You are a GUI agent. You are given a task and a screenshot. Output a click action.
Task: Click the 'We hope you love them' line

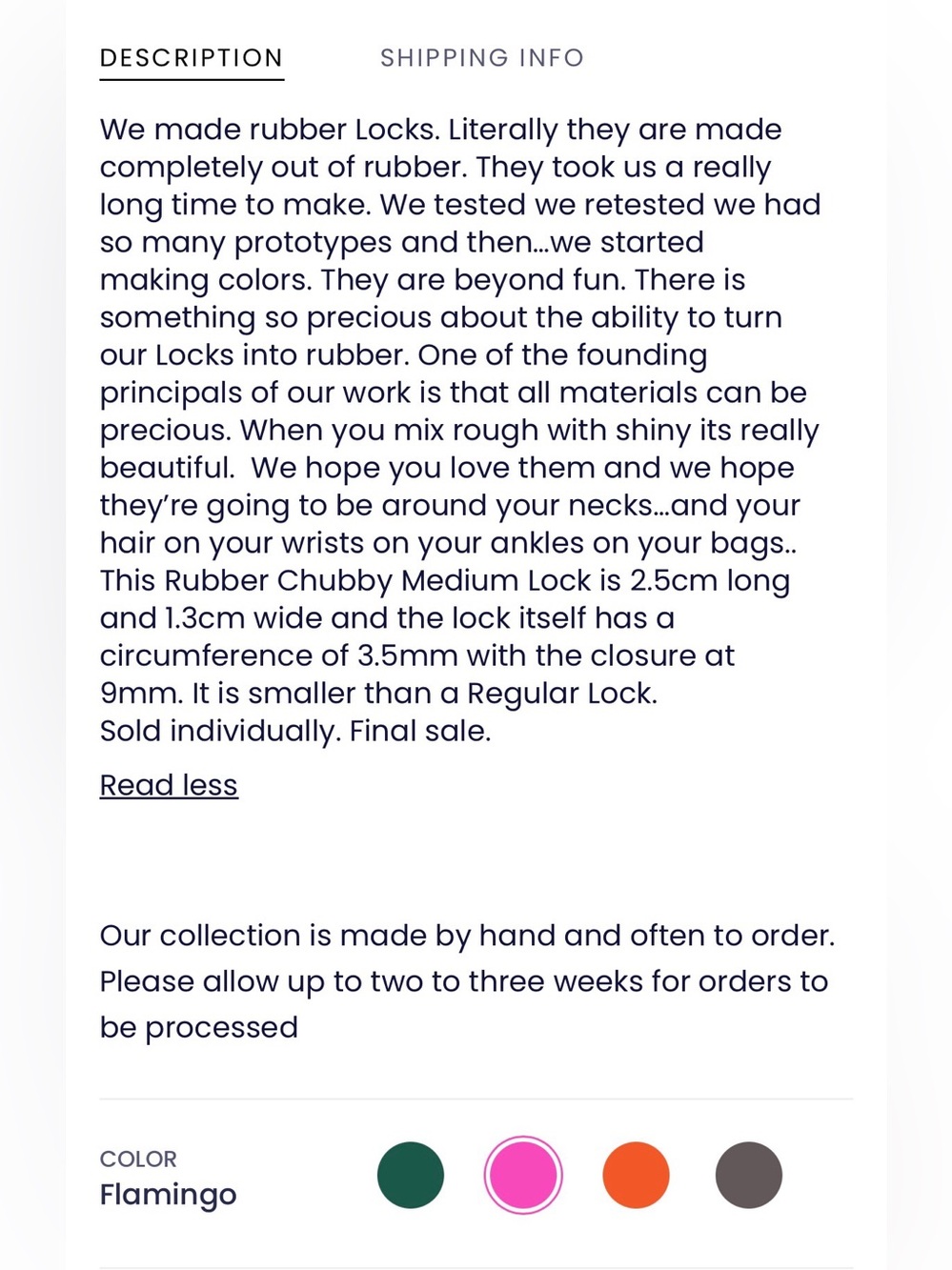coord(447,468)
